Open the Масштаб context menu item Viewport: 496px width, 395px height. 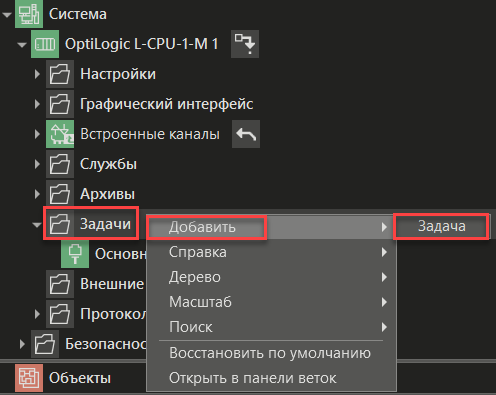271,302
